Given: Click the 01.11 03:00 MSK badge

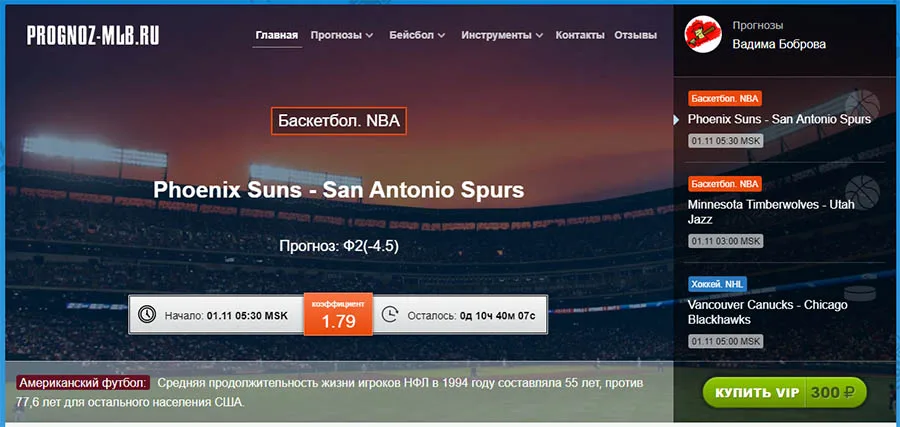Looking at the screenshot, I should [x=726, y=240].
